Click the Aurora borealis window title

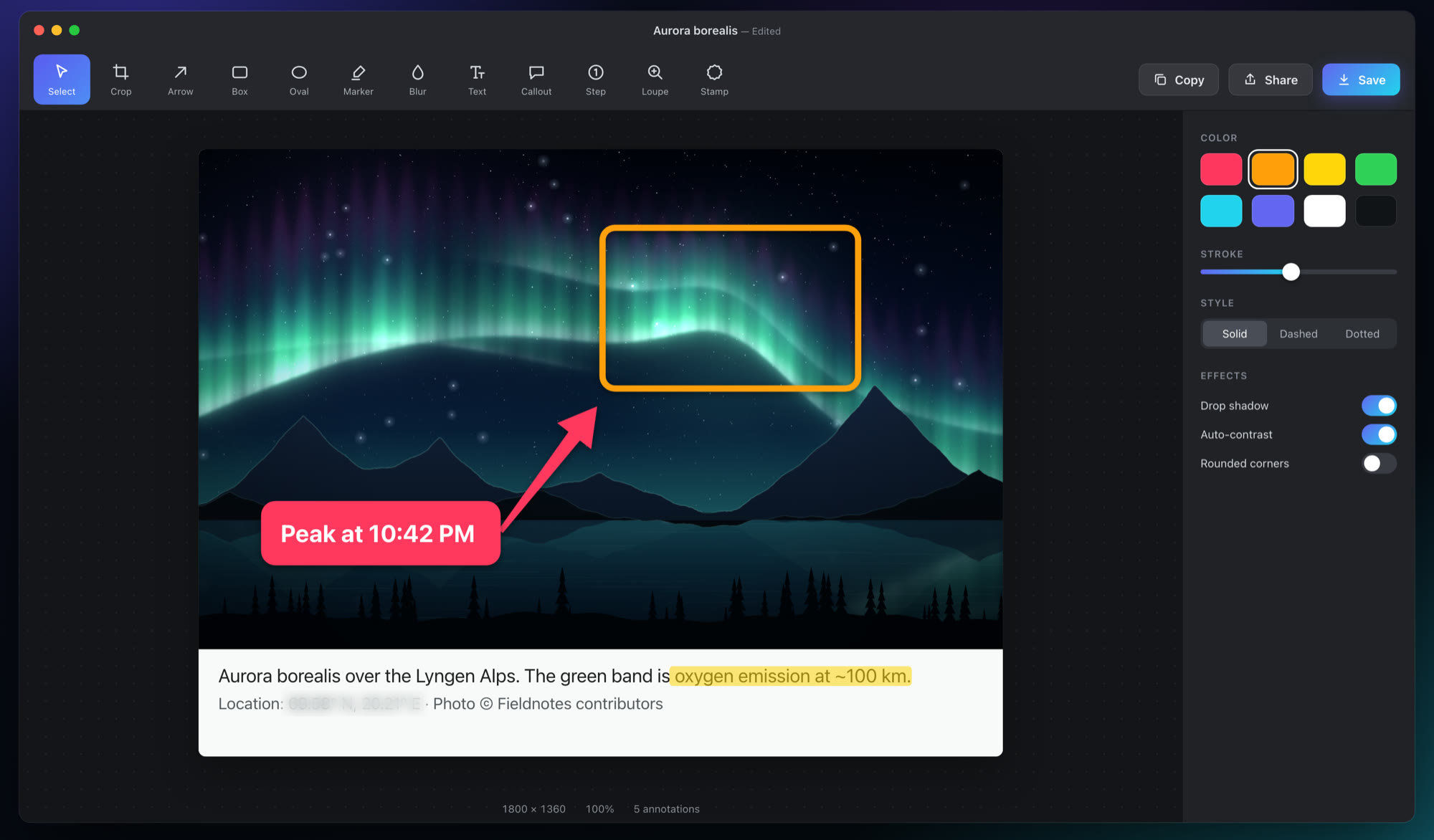(x=695, y=31)
